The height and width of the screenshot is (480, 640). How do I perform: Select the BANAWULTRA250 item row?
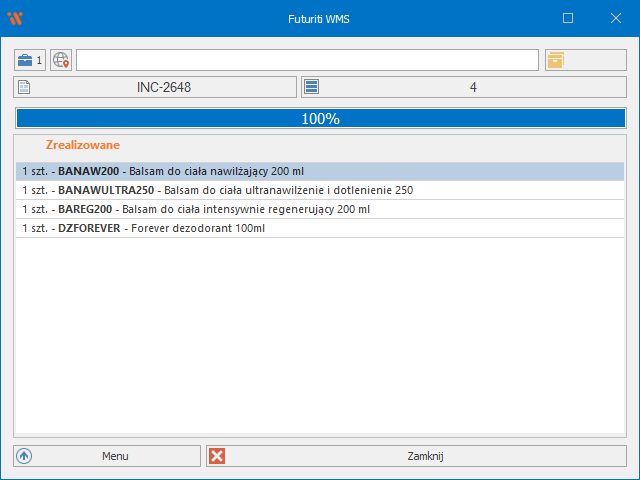320,190
